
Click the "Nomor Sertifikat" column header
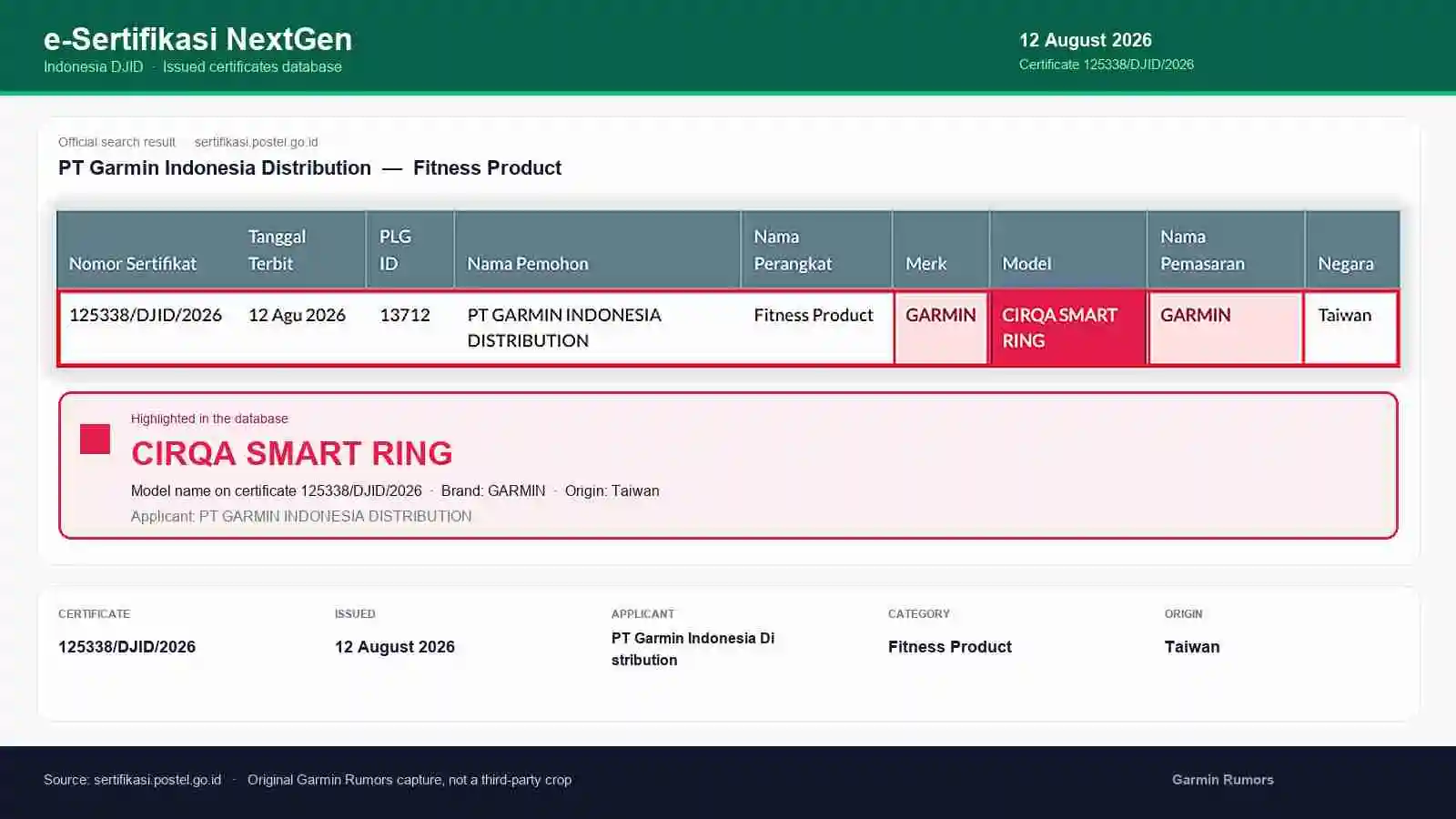(133, 264)
